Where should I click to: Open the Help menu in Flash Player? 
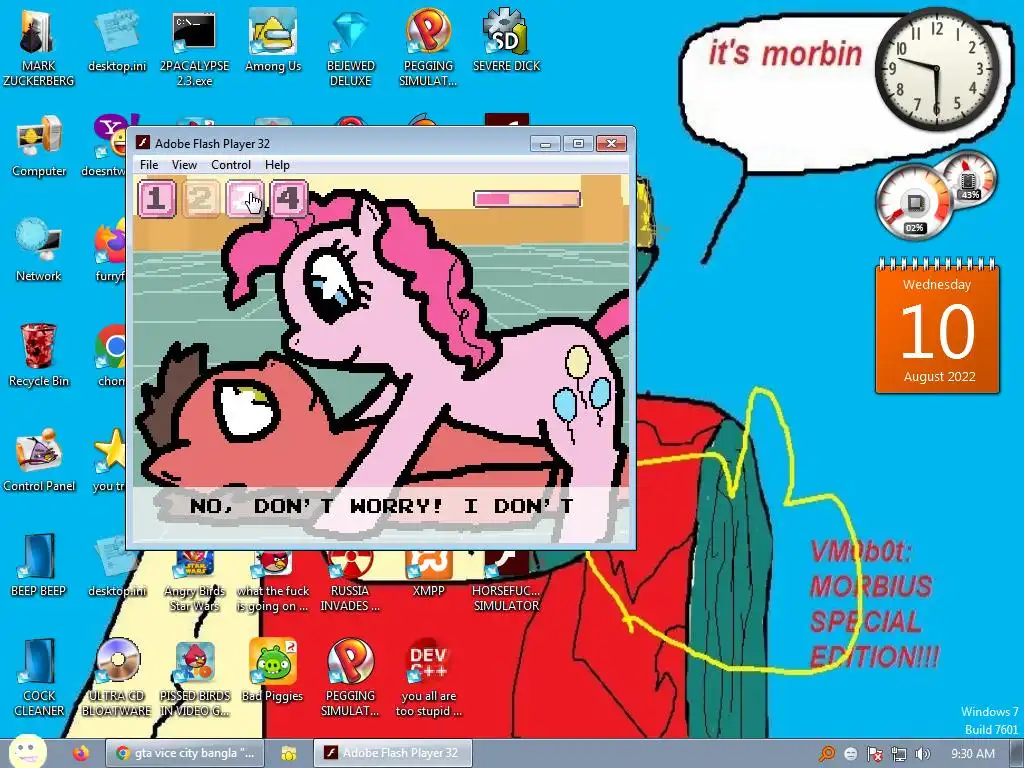click(277, 165)
